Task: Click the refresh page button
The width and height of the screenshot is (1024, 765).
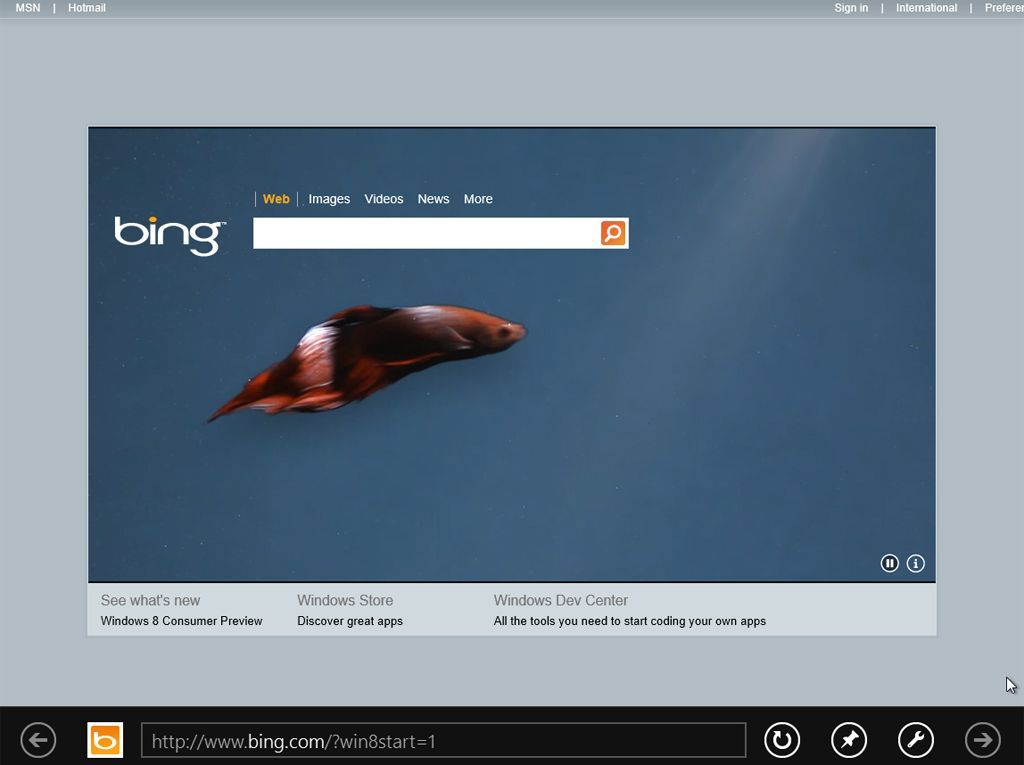Action: pos(782,740)
